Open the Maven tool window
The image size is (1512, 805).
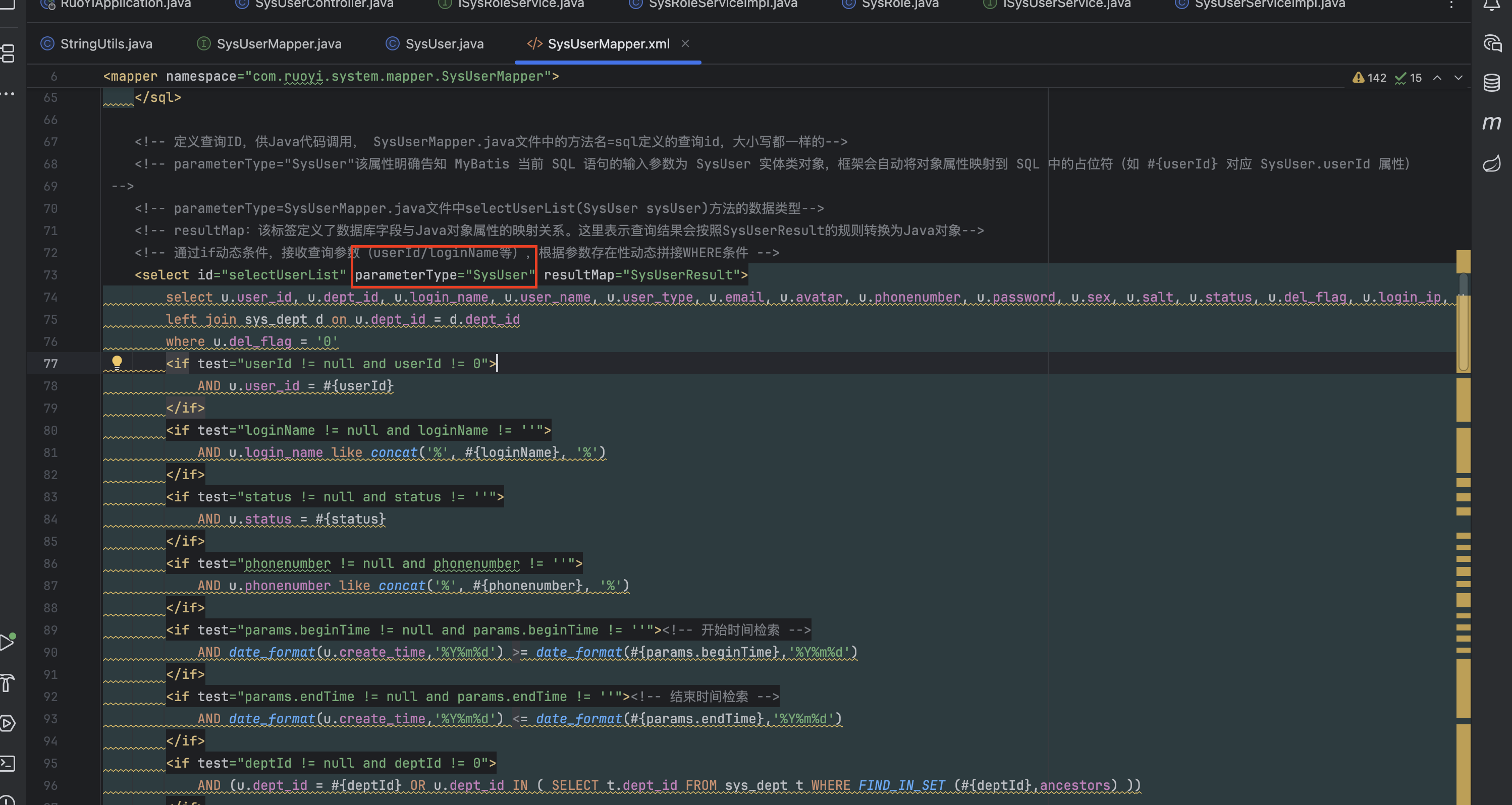pyautogui.click(x=1491, y=123)
